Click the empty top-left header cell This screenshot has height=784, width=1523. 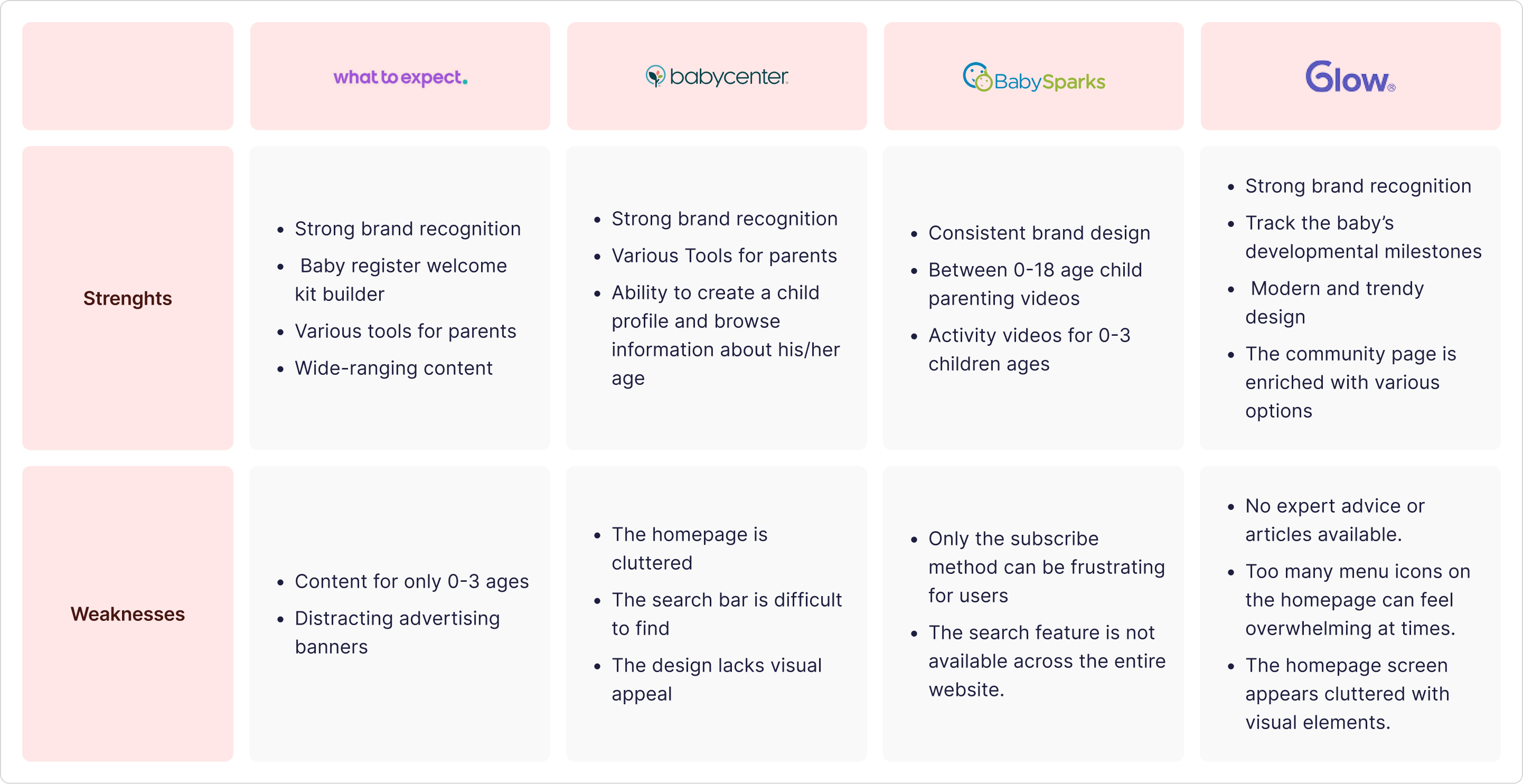(127, 75)
